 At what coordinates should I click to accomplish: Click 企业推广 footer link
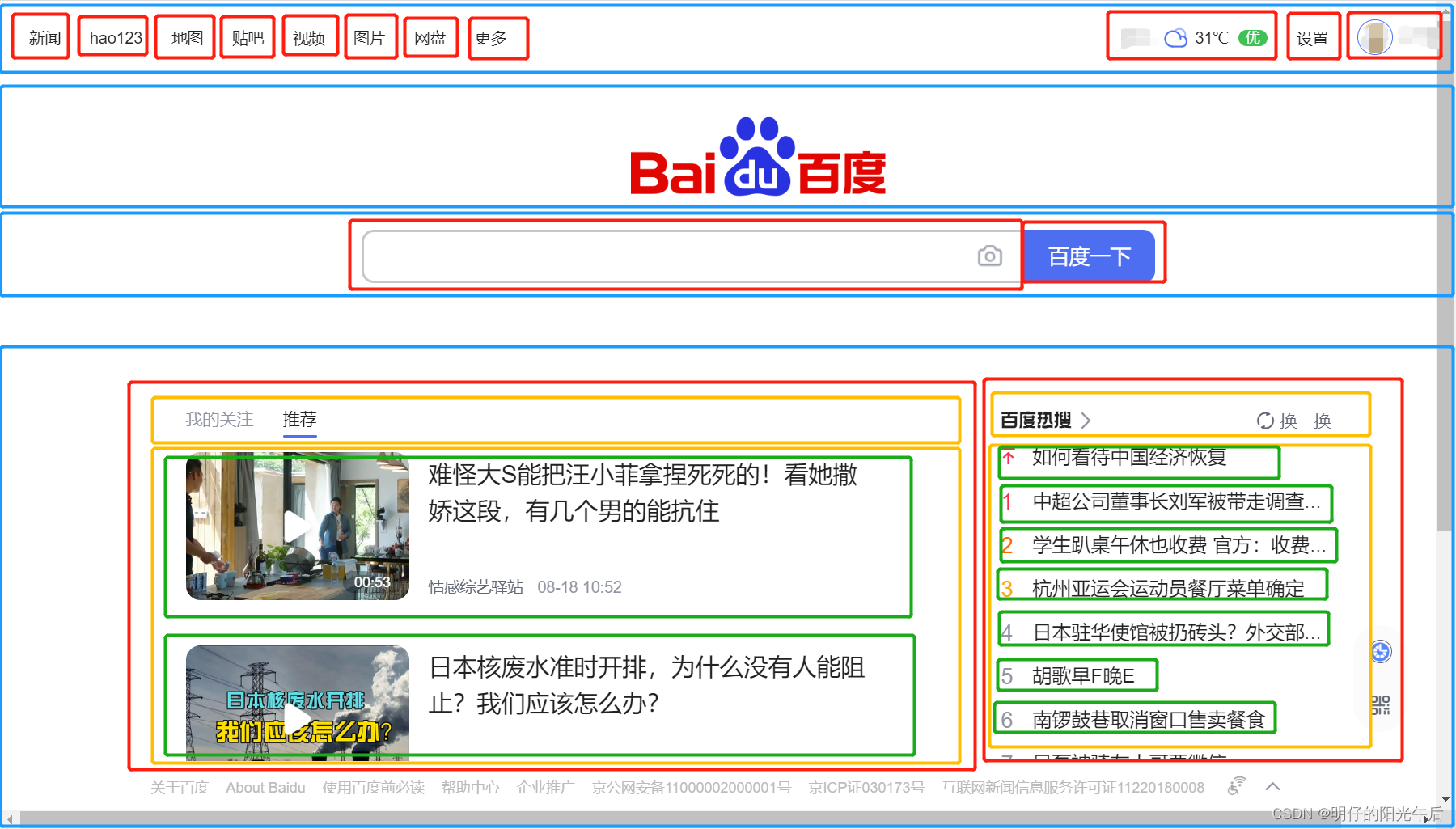tap(545, 787)
